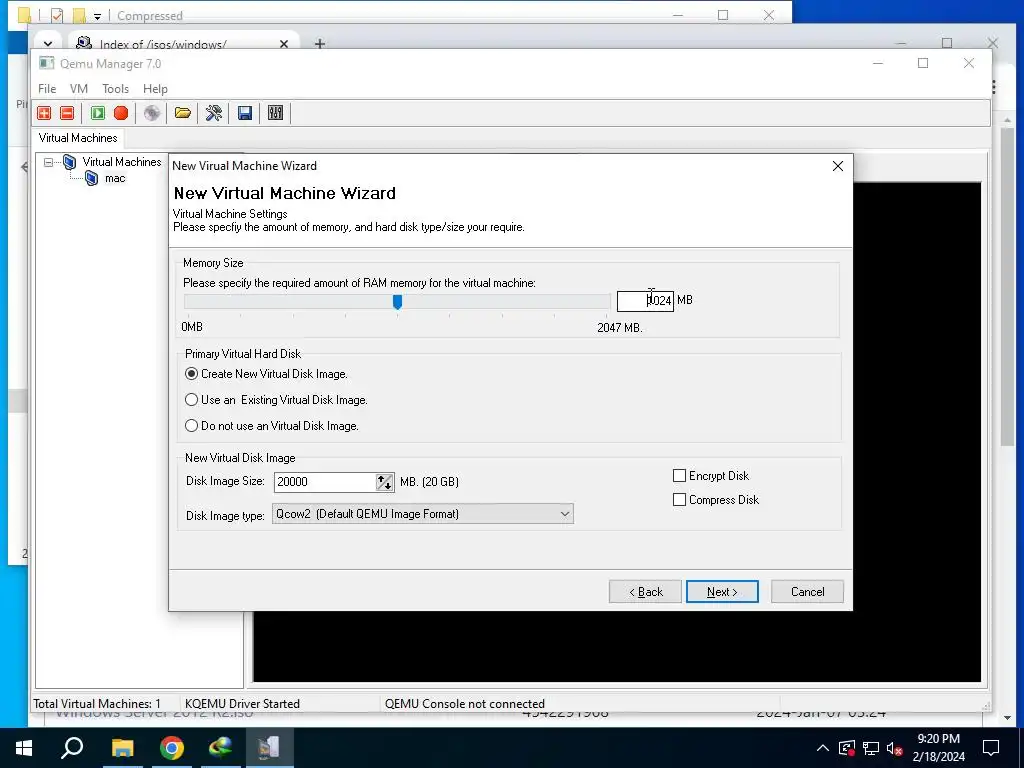Open the Help menu

click(x=155, y=89)
